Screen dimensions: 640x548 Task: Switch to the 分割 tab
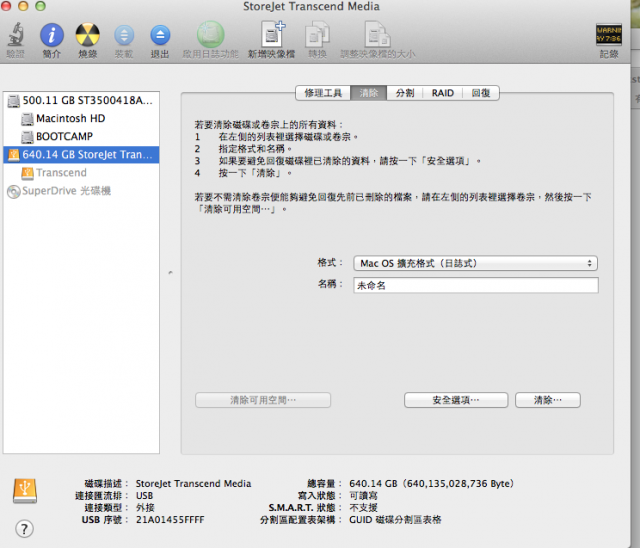404,93
